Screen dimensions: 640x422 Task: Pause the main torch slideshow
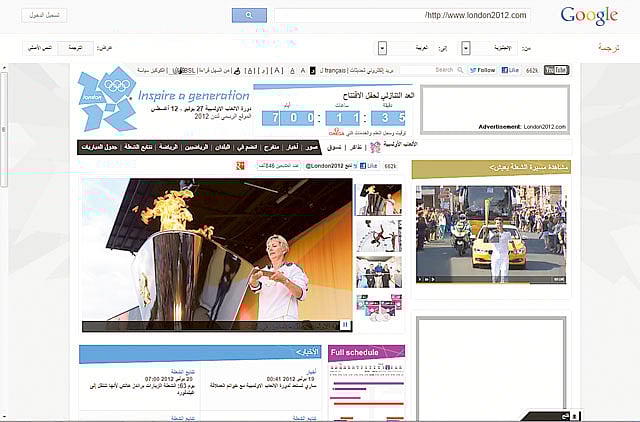pos(346,324)
